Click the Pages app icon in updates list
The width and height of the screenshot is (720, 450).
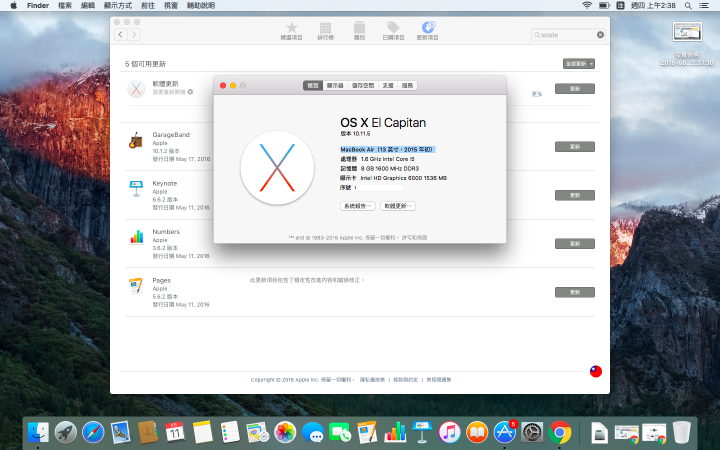(136, 286)
